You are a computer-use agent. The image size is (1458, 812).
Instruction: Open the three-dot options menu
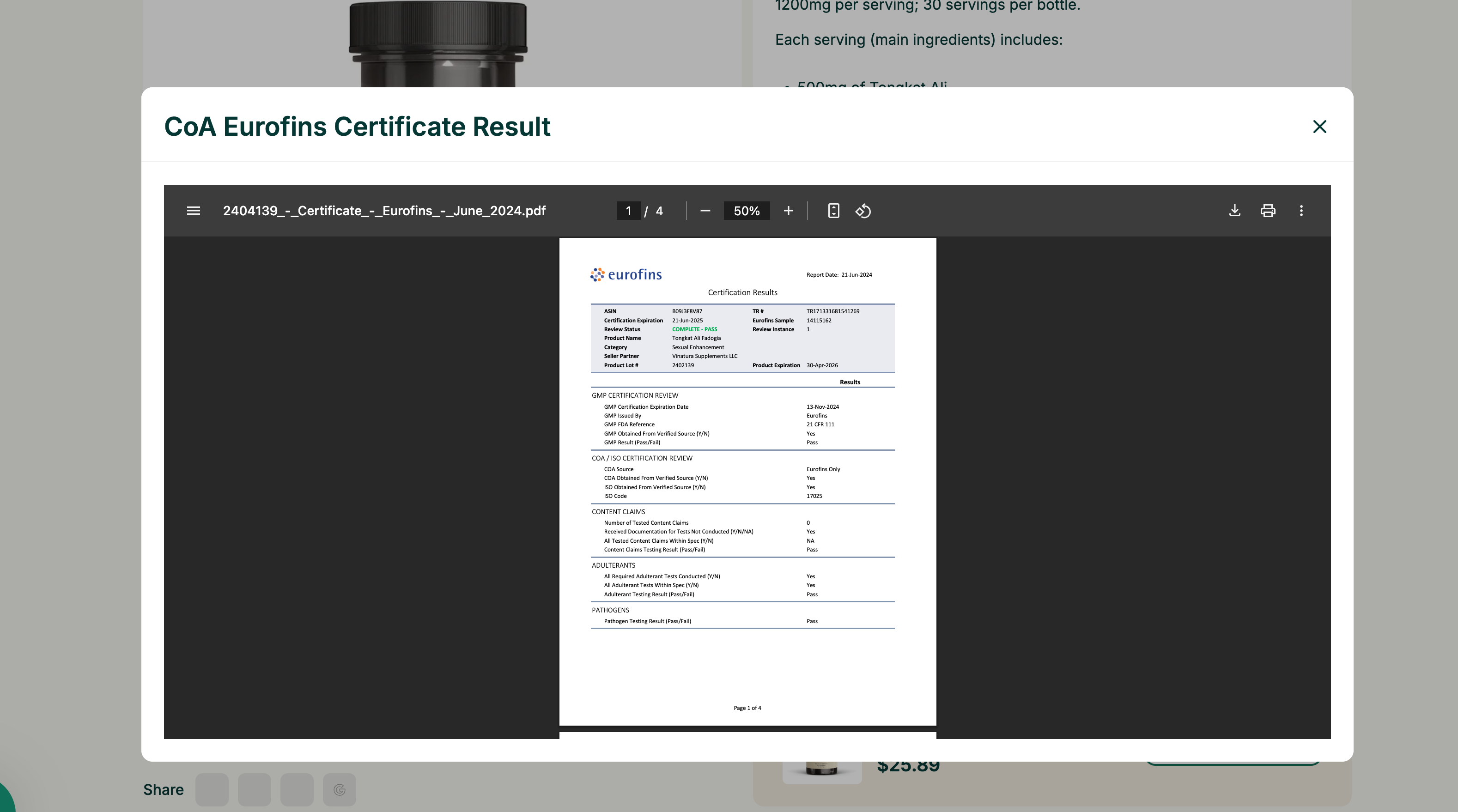pos(1301,211)
